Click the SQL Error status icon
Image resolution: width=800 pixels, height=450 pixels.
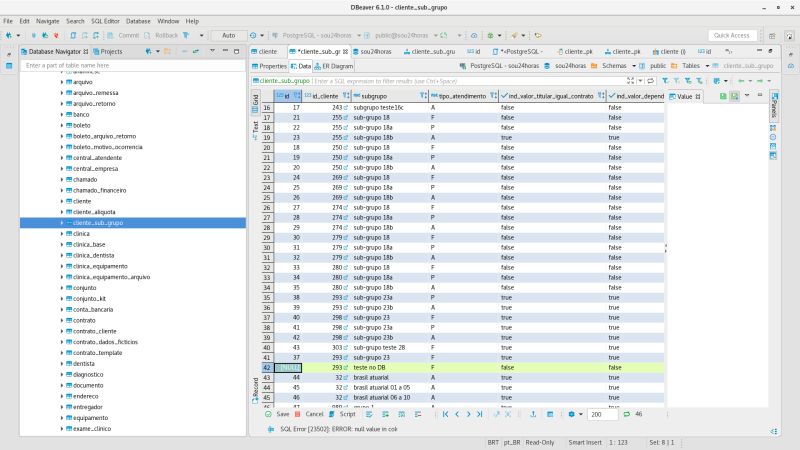[x=271, y=429]
